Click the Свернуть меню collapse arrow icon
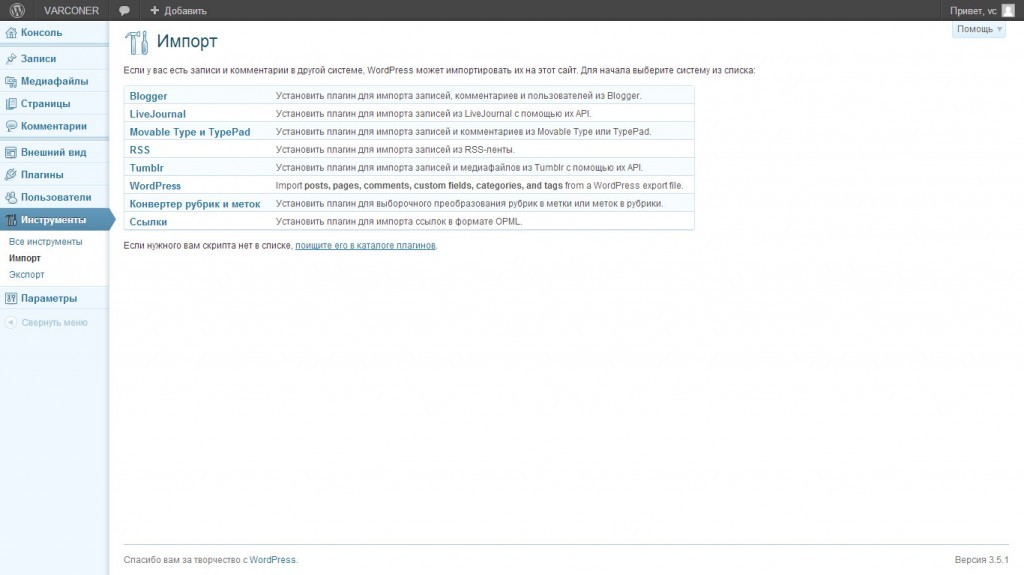Viewport: 1024px width, 575px height. click(x=10, y=322)
